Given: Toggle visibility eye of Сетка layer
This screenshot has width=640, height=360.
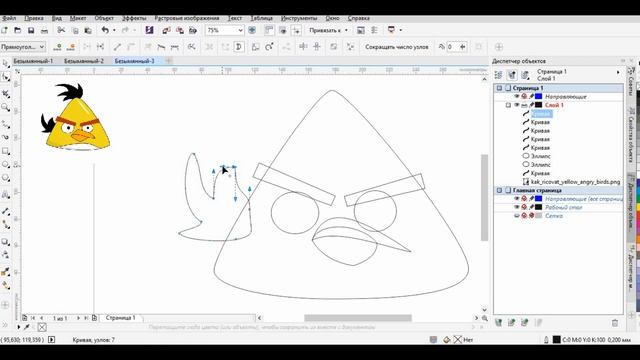Looking at the screenshot, I should click(517, 216).
